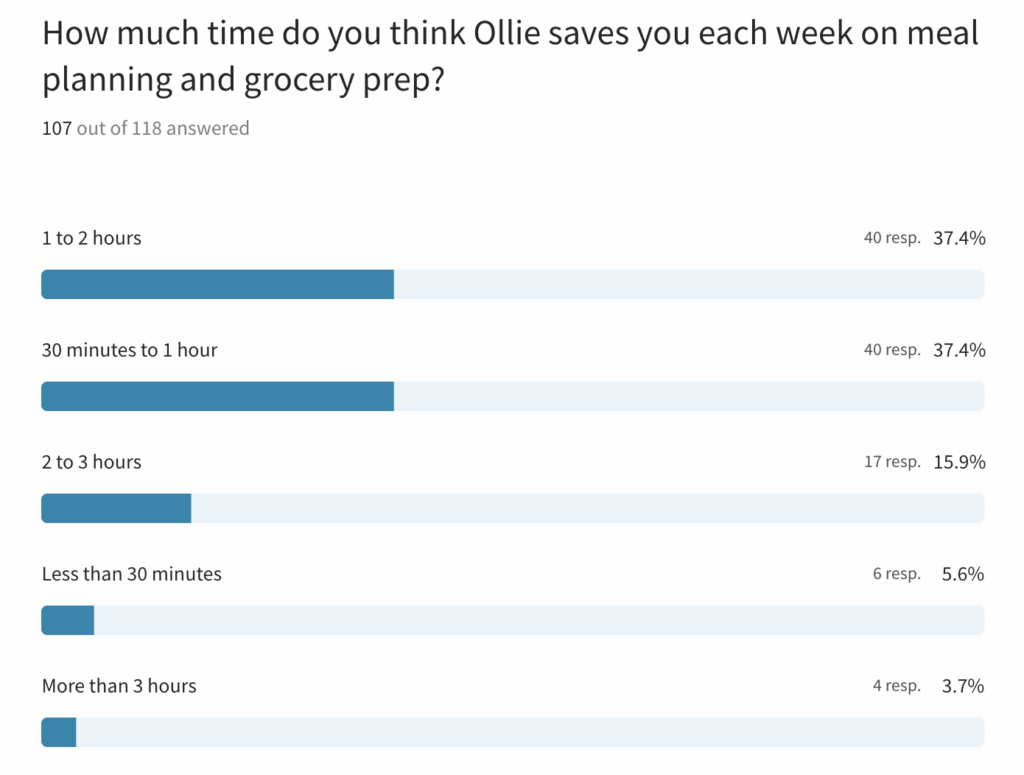Click the "17 resp." response count

click(x=892, y=462)
